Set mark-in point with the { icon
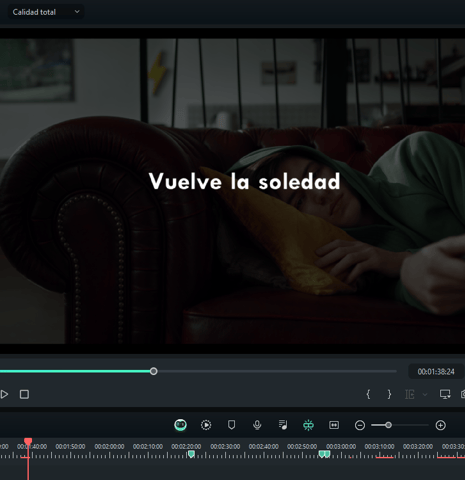 tap(368, 394)
